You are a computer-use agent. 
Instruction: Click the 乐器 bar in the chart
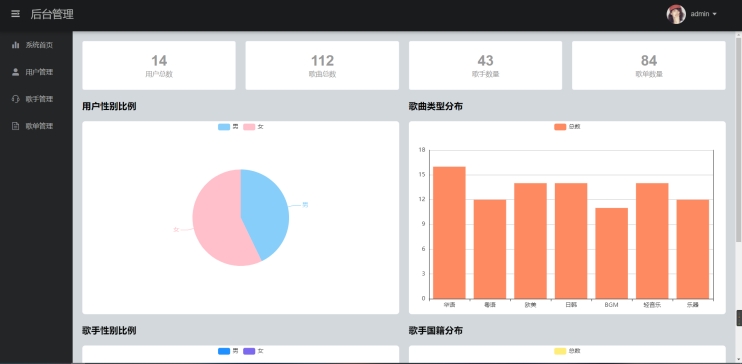tap(693, 249)
